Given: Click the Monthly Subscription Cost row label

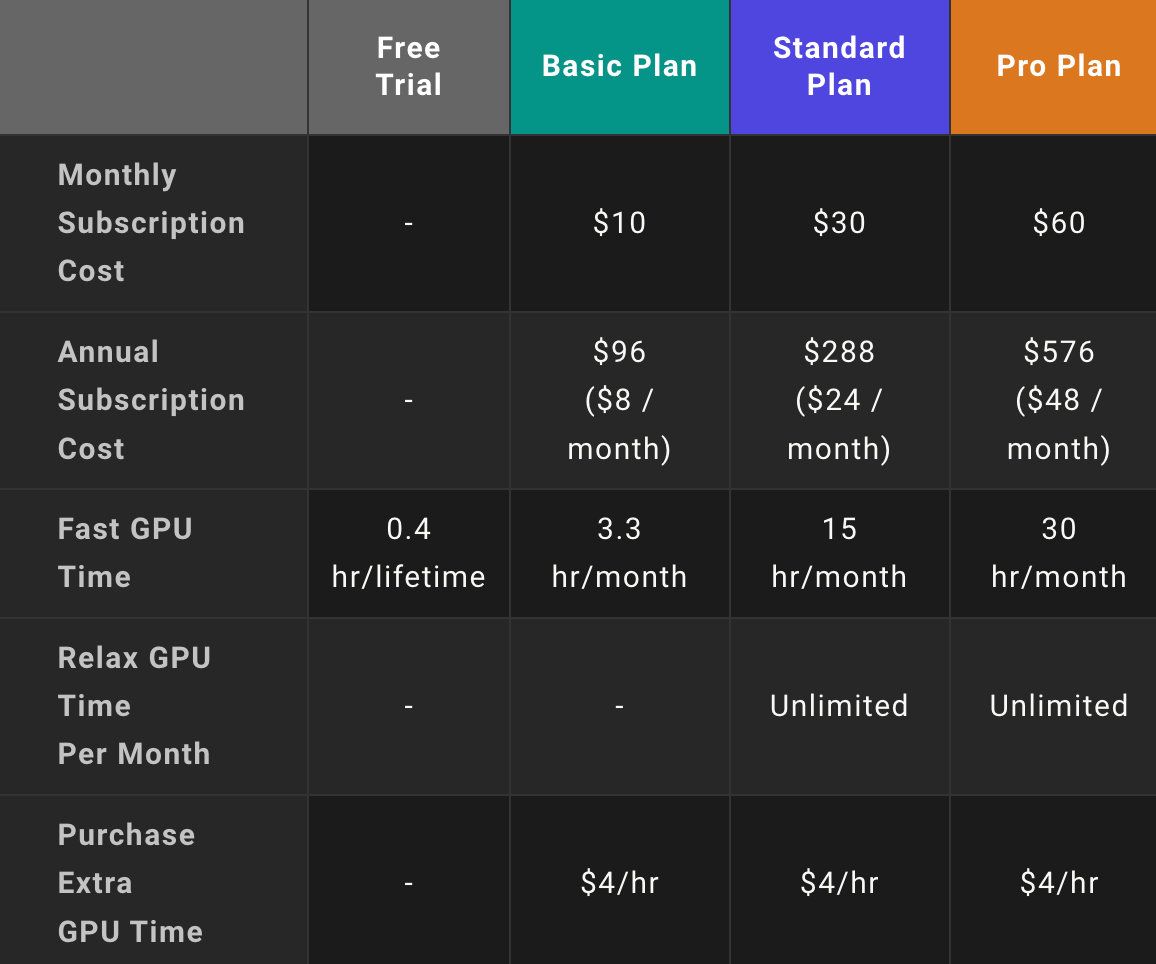Looking at the screenshot, I should coord(151,223).
